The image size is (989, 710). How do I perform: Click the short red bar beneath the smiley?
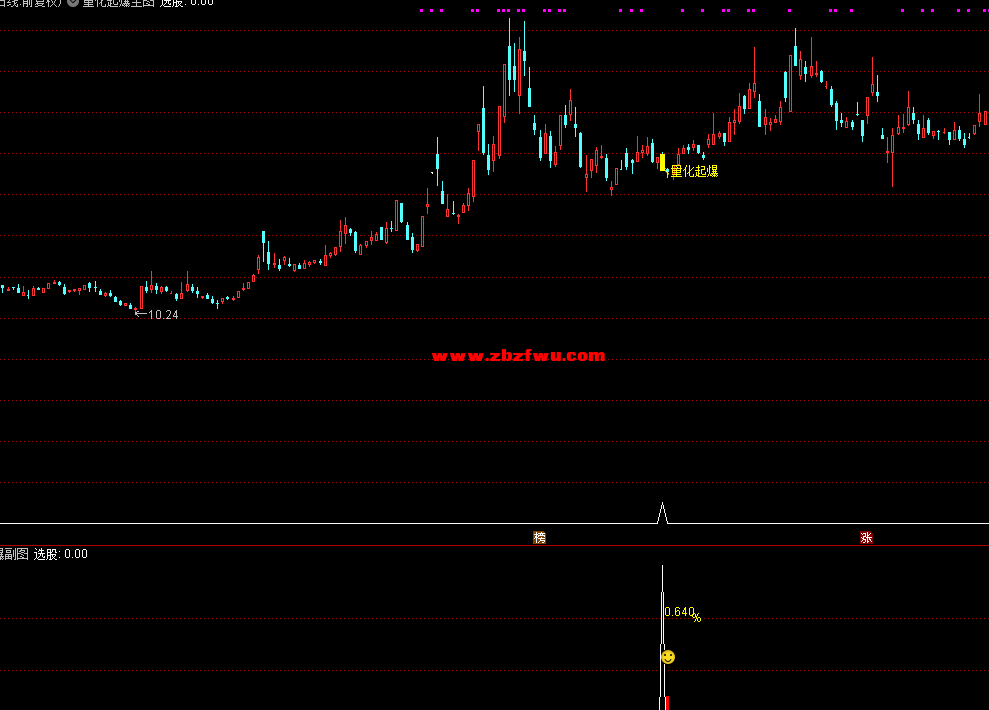[x=666, y=702]
